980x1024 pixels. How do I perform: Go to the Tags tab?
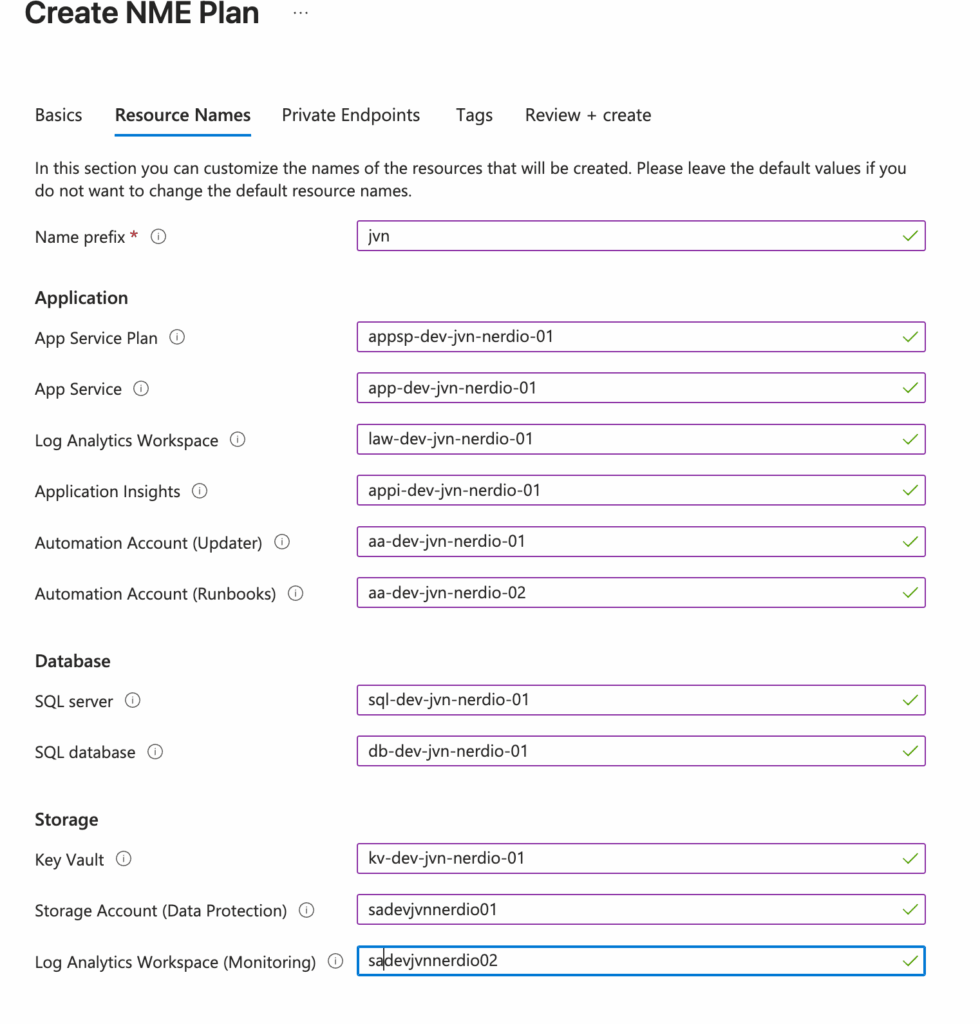(474, 115)
